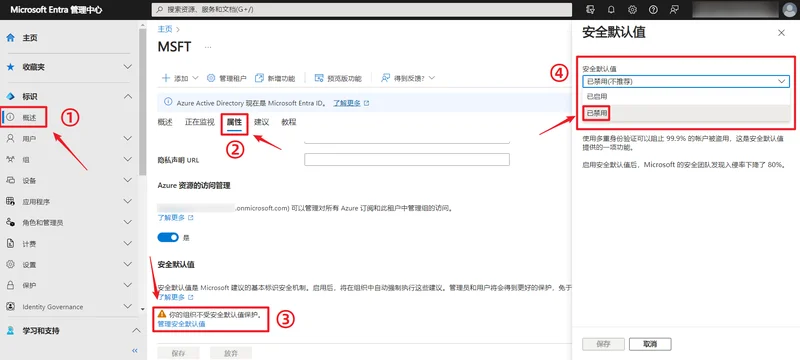Viewport: 800px width, 360px height.
Task: Click the feedback icon in top bar
Action: 674,9
